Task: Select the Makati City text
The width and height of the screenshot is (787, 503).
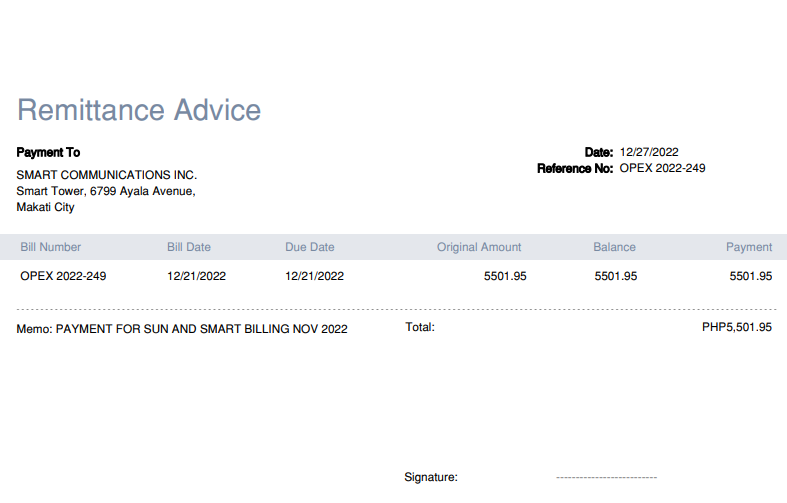Action: point(46,208)
